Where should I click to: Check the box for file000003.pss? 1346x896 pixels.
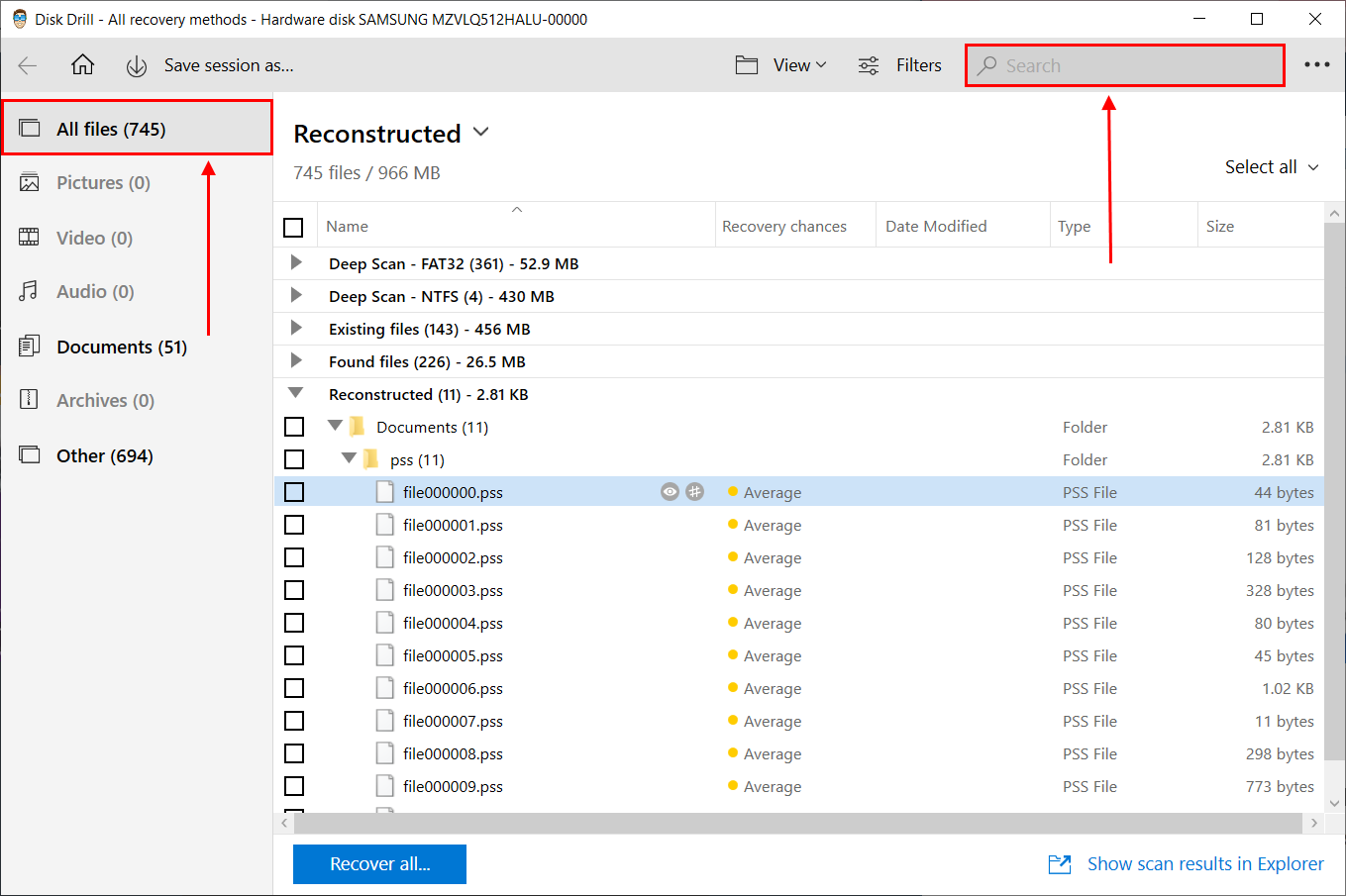click(294, 590)
